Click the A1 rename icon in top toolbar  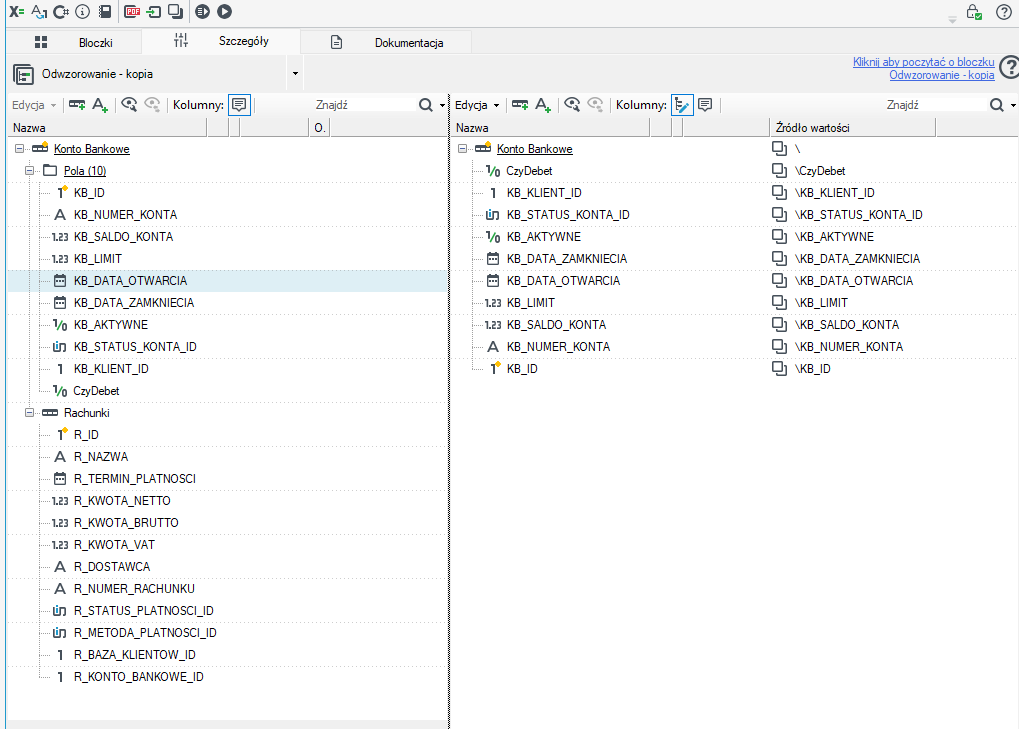click(39, 11)
